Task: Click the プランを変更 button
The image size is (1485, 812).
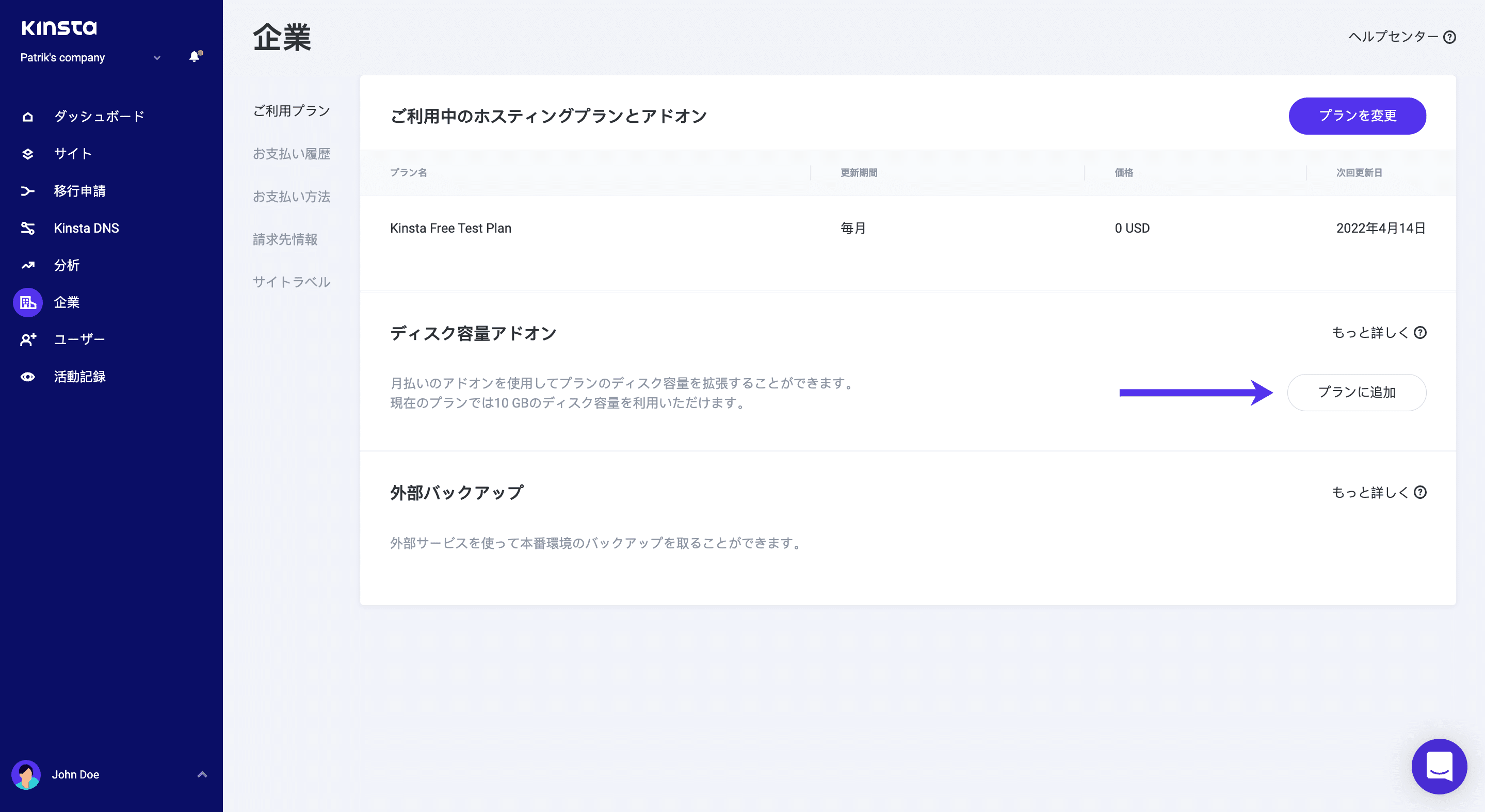Action: coord(1358,116)
